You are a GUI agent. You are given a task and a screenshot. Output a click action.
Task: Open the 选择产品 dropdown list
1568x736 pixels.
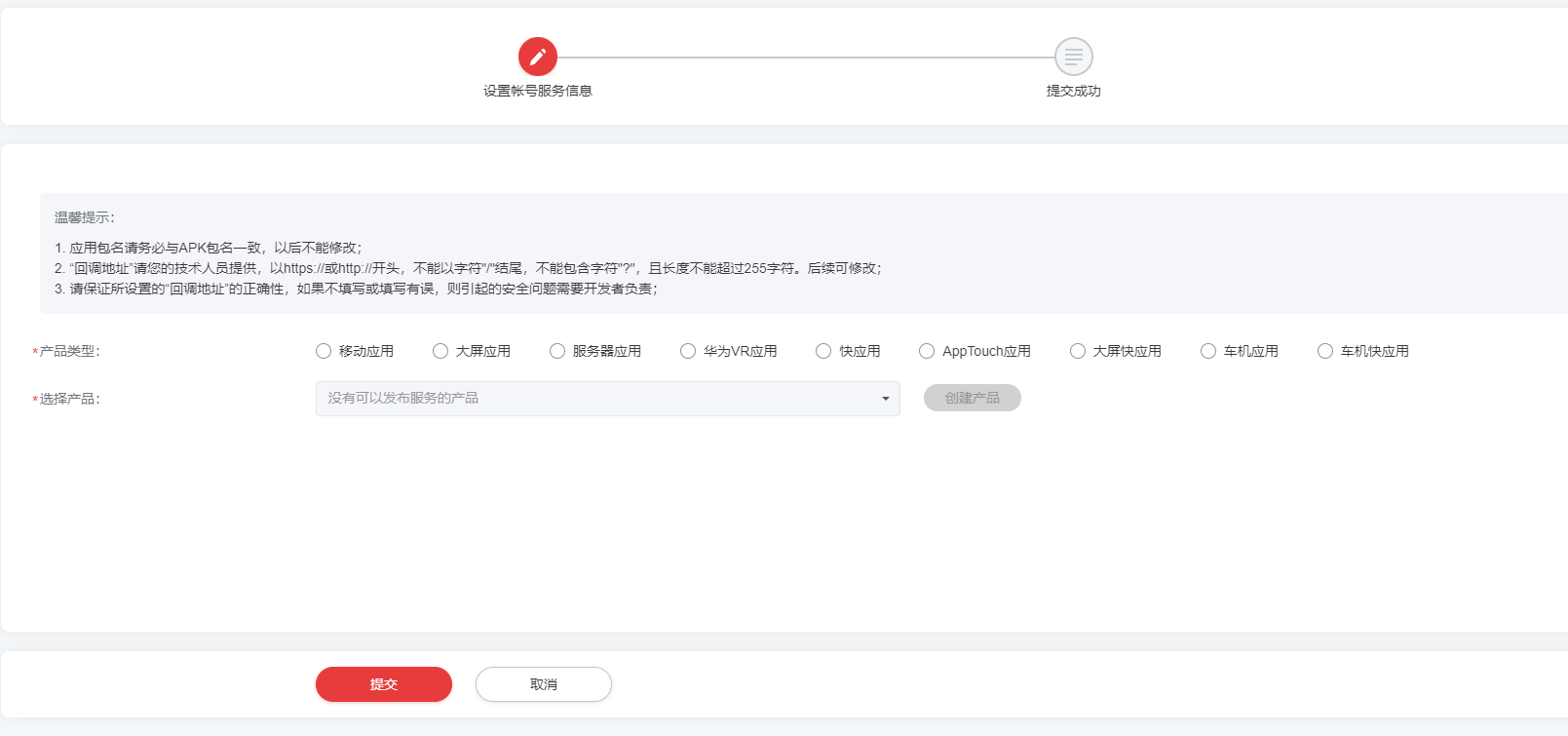pos(607,399)
